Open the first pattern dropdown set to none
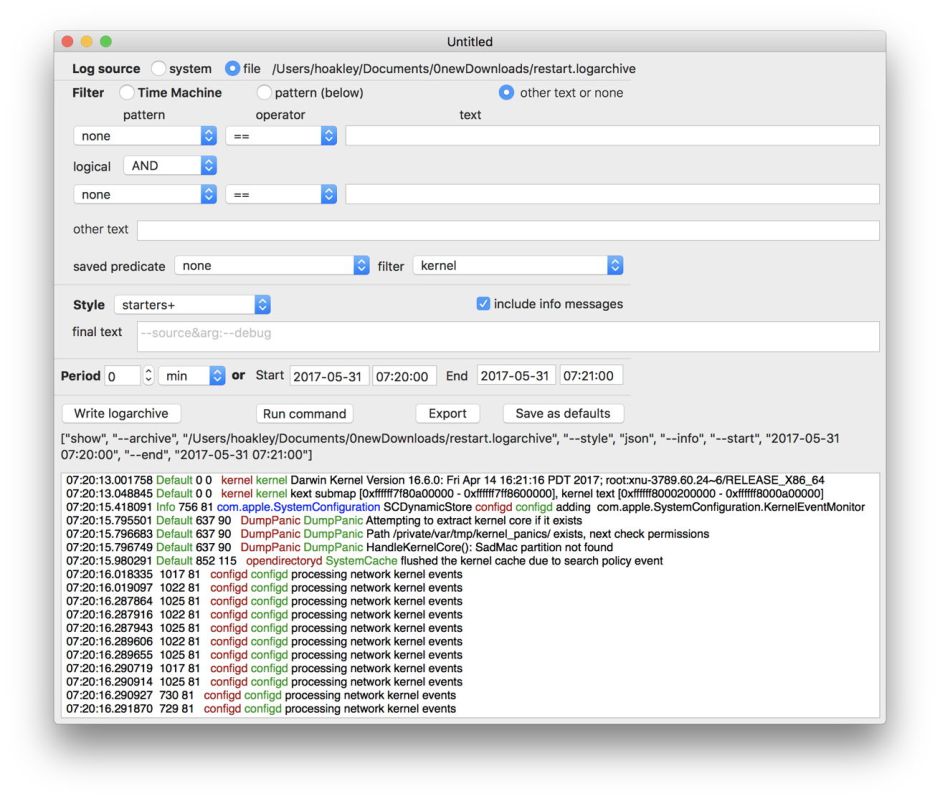The width and height of the screenshot is (940, 801). click(145, 136)
